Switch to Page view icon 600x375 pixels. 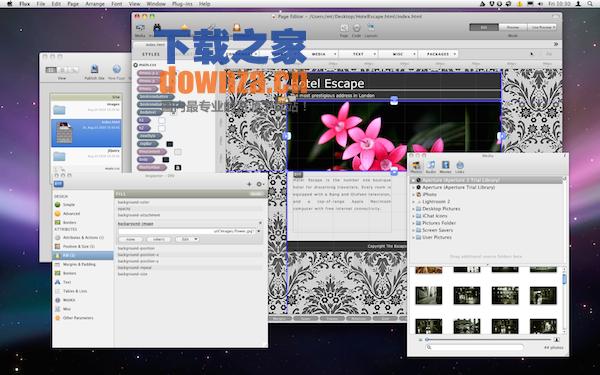tap(344, 28)
